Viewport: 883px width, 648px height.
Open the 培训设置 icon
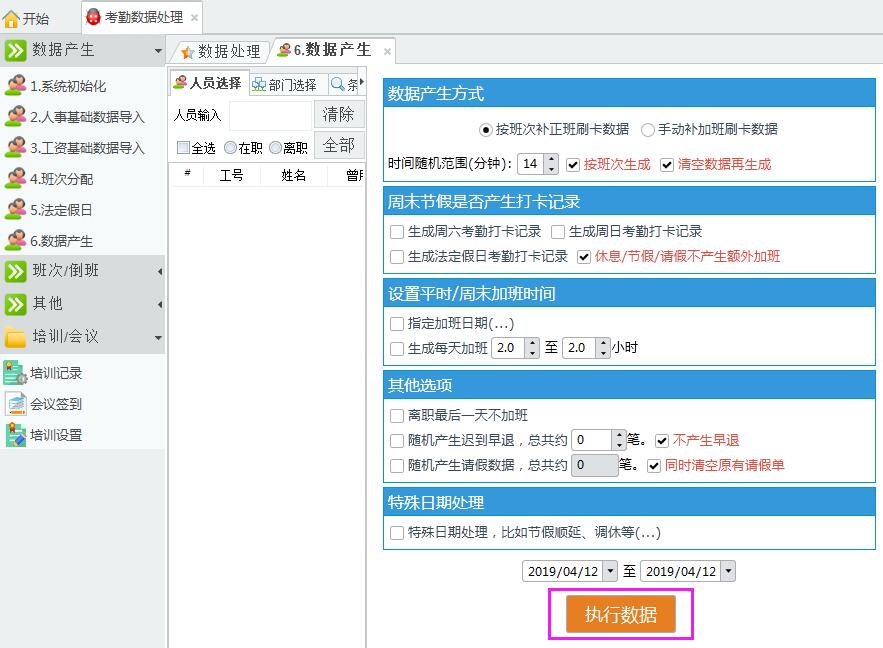pos(16,435)
